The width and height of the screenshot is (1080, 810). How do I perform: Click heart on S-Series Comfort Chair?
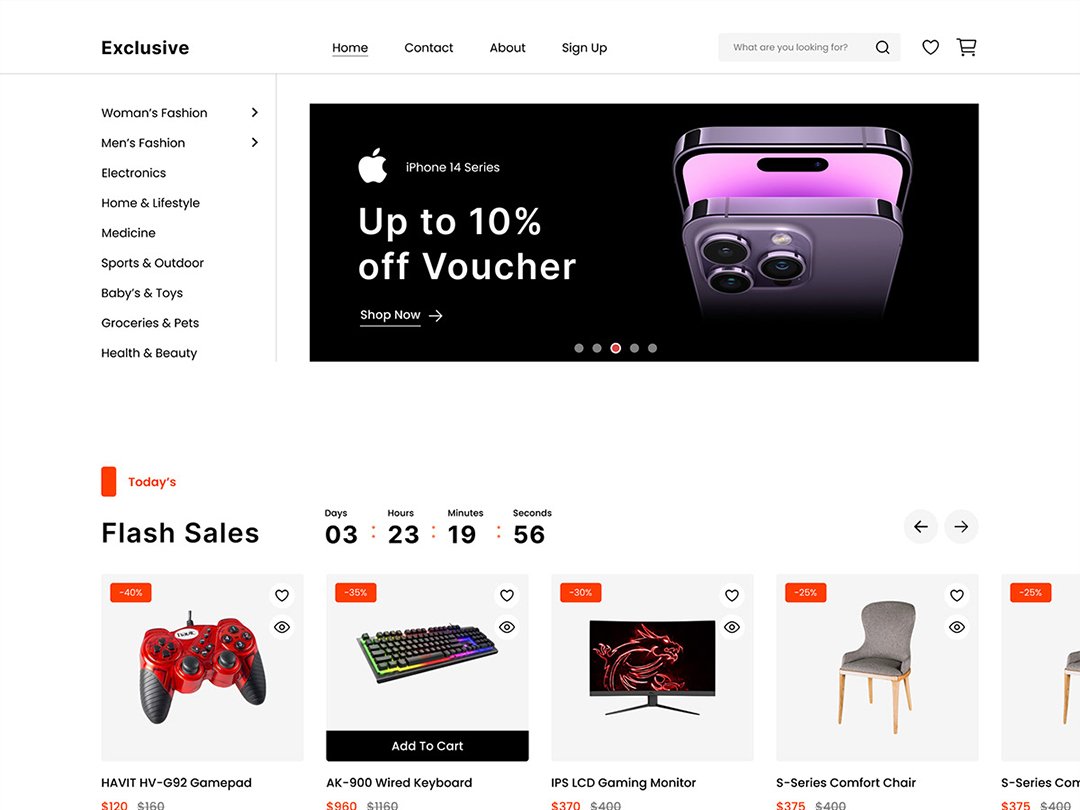pyautogui.click(x=957, y=595)
